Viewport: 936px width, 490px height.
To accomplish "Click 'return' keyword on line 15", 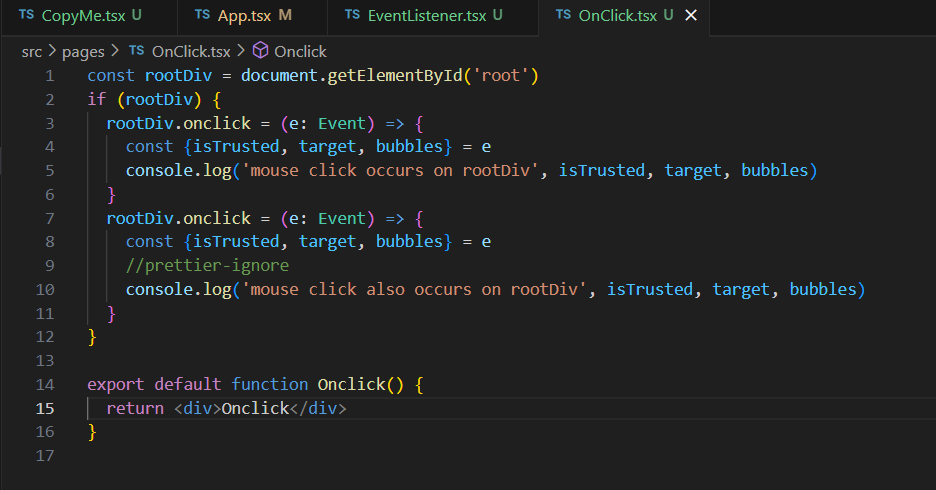I will (135, 408).
